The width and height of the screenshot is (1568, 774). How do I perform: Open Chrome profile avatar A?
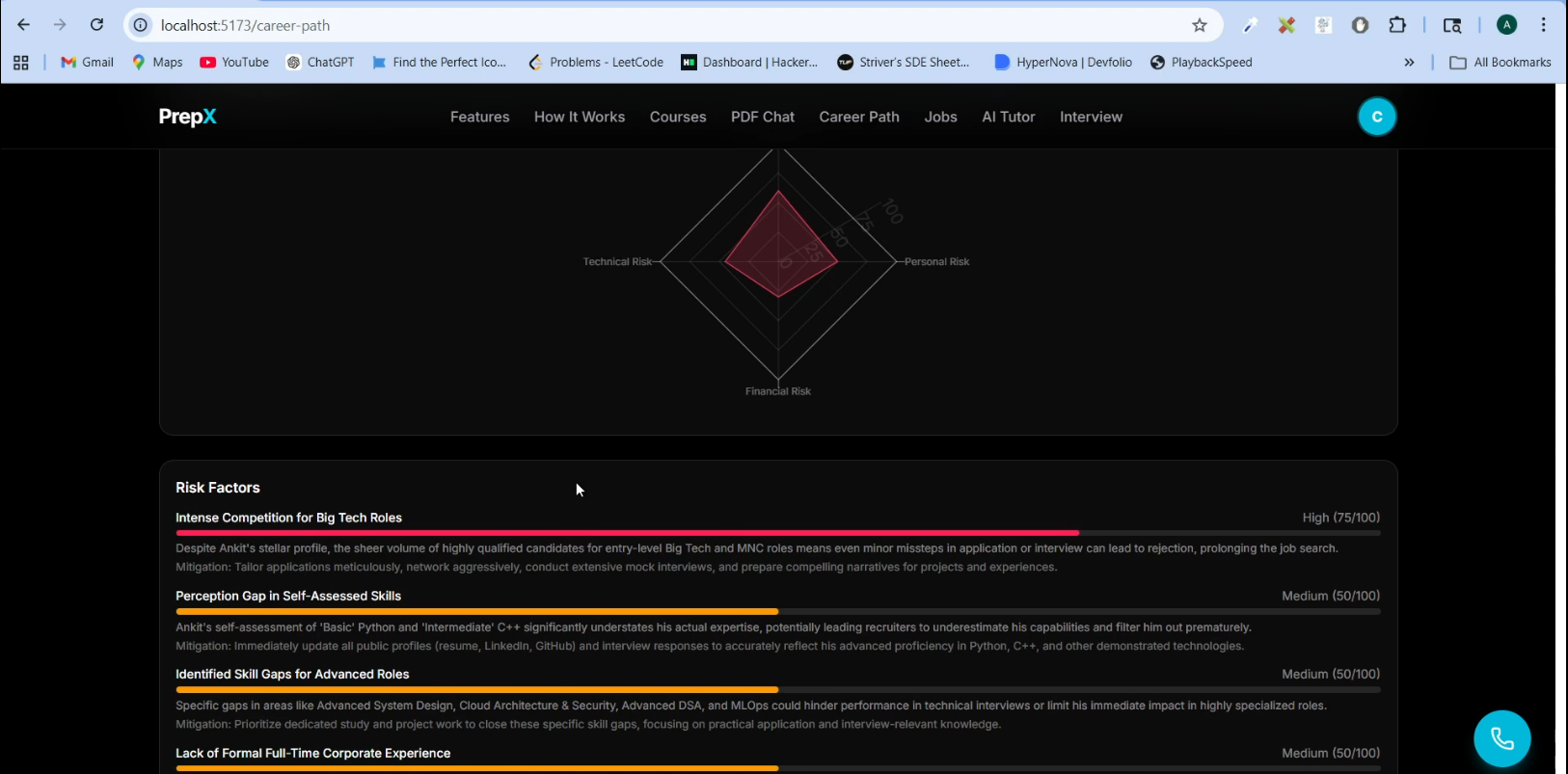(1507, 25)
